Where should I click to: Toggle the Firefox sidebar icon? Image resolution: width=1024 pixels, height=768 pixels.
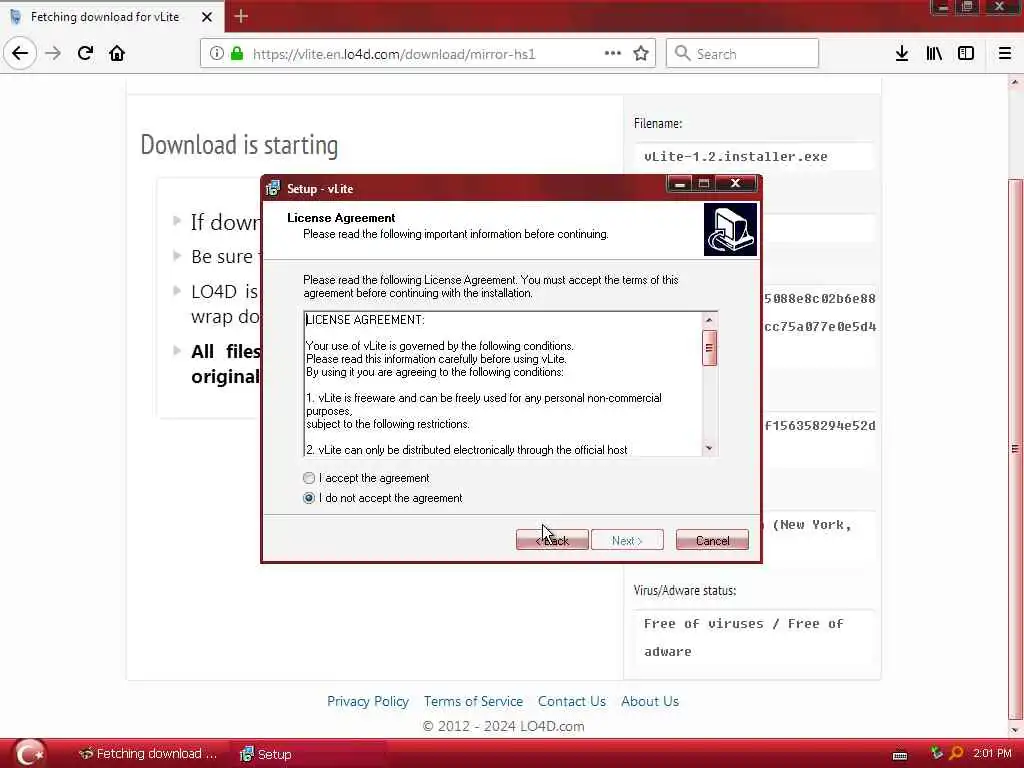966,54
